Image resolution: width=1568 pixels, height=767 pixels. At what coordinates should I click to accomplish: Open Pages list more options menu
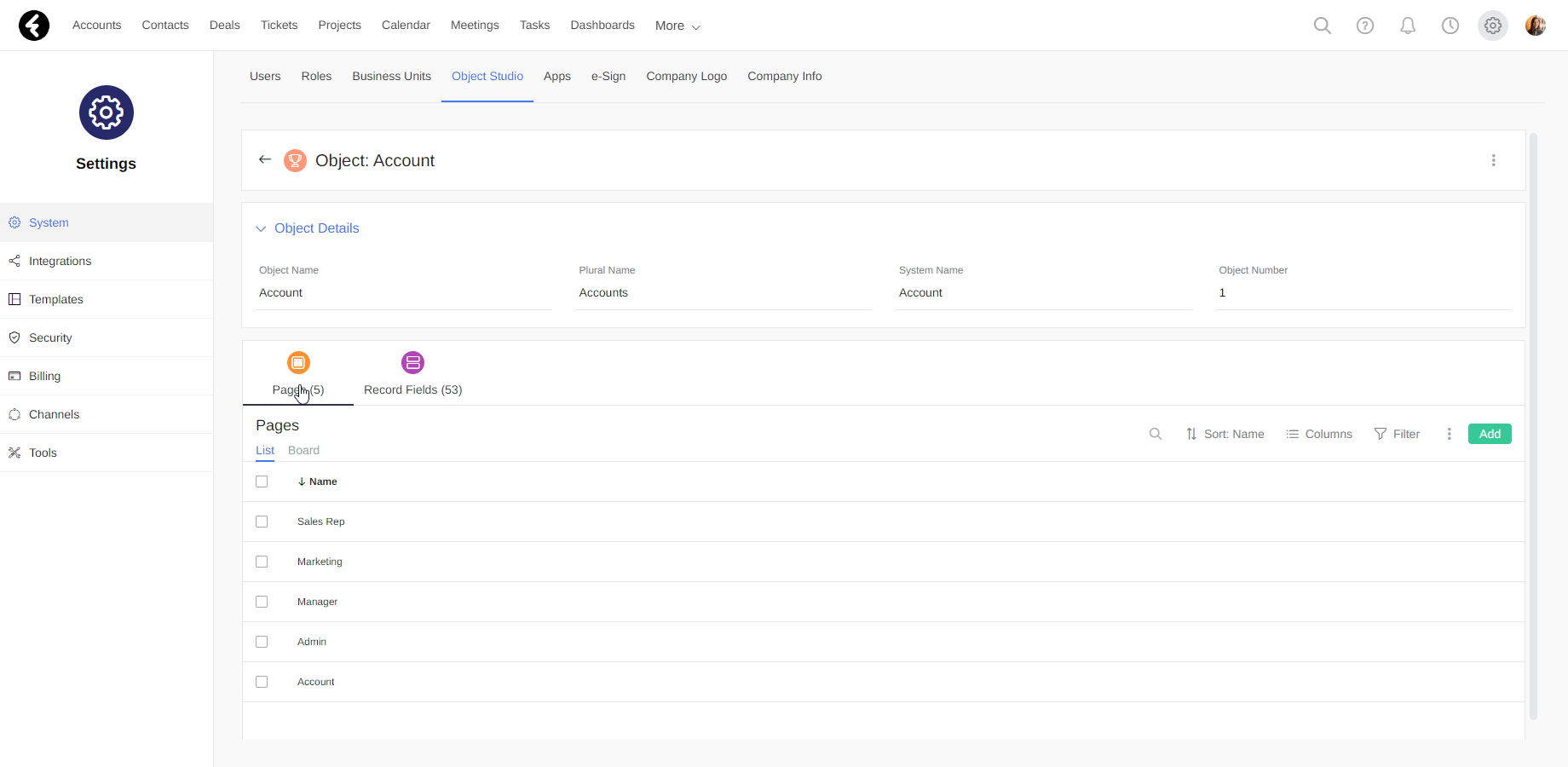[1449, 434]
